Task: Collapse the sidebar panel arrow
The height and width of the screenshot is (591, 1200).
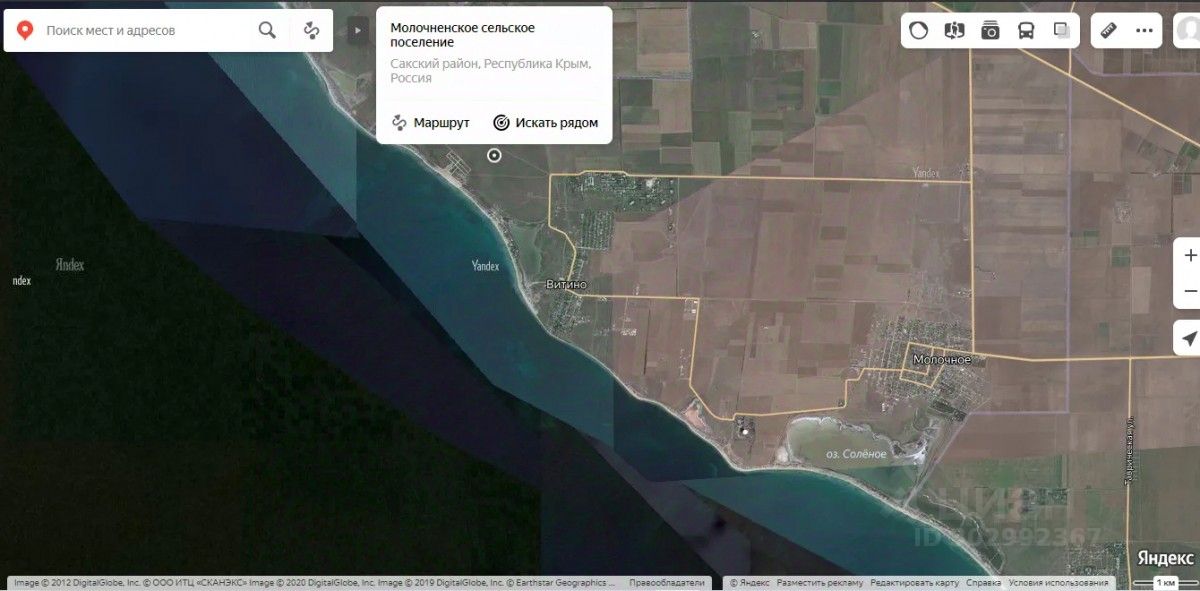Action: pos(357,31)
